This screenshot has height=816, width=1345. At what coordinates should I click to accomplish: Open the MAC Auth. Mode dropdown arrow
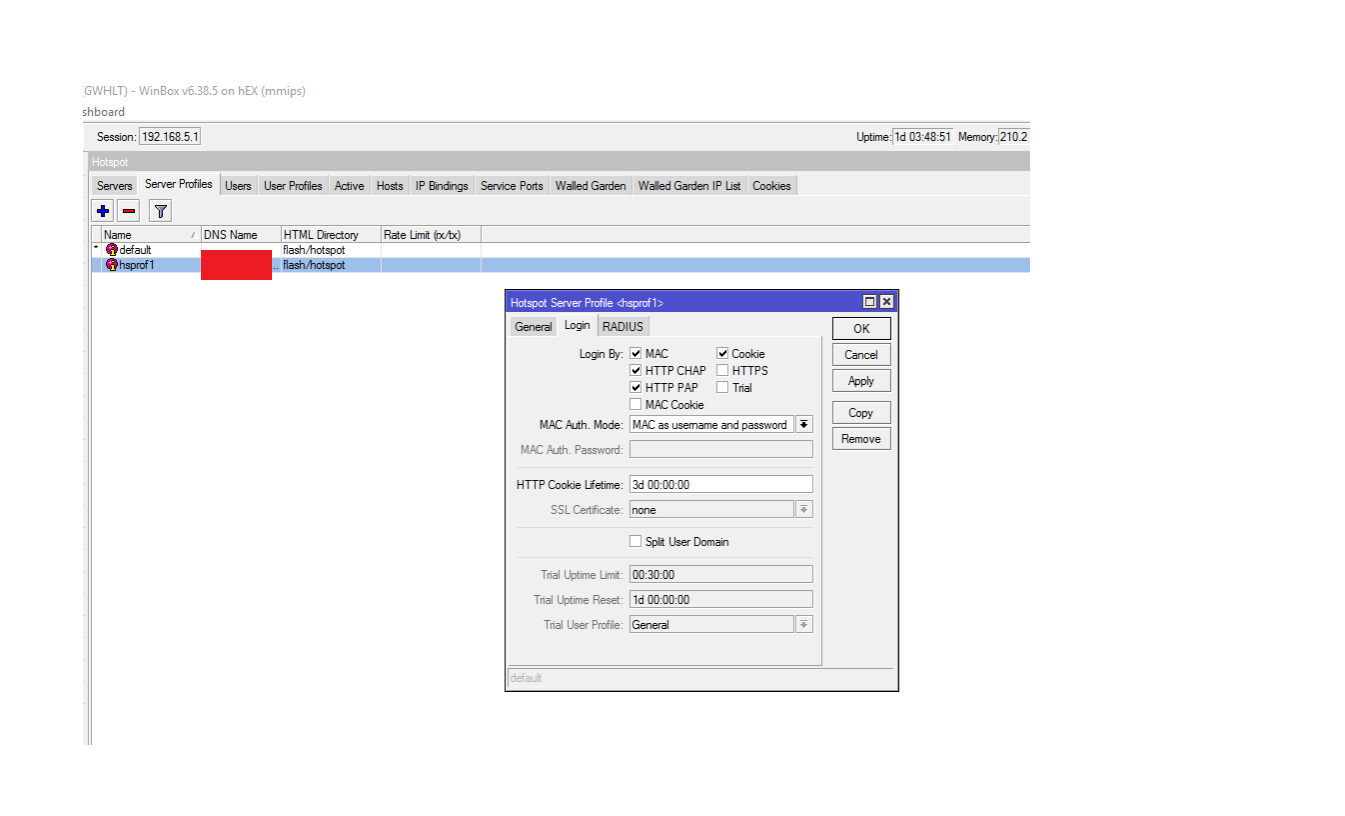[x=804, y=425]
